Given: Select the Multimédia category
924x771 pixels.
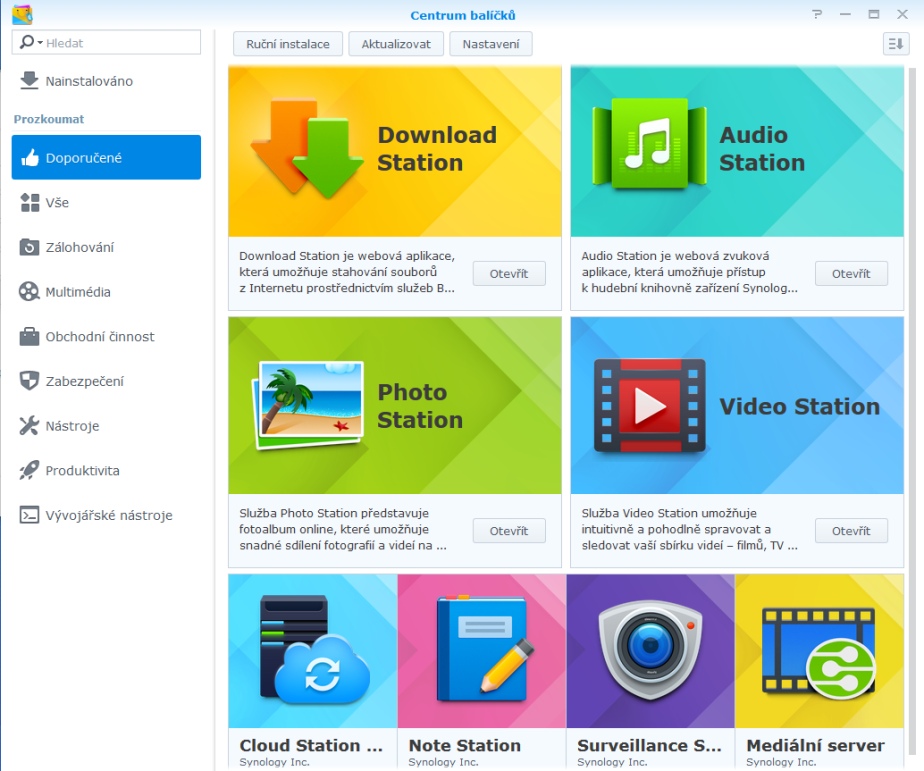Looking at the screenshot, I should coord(78,292).
